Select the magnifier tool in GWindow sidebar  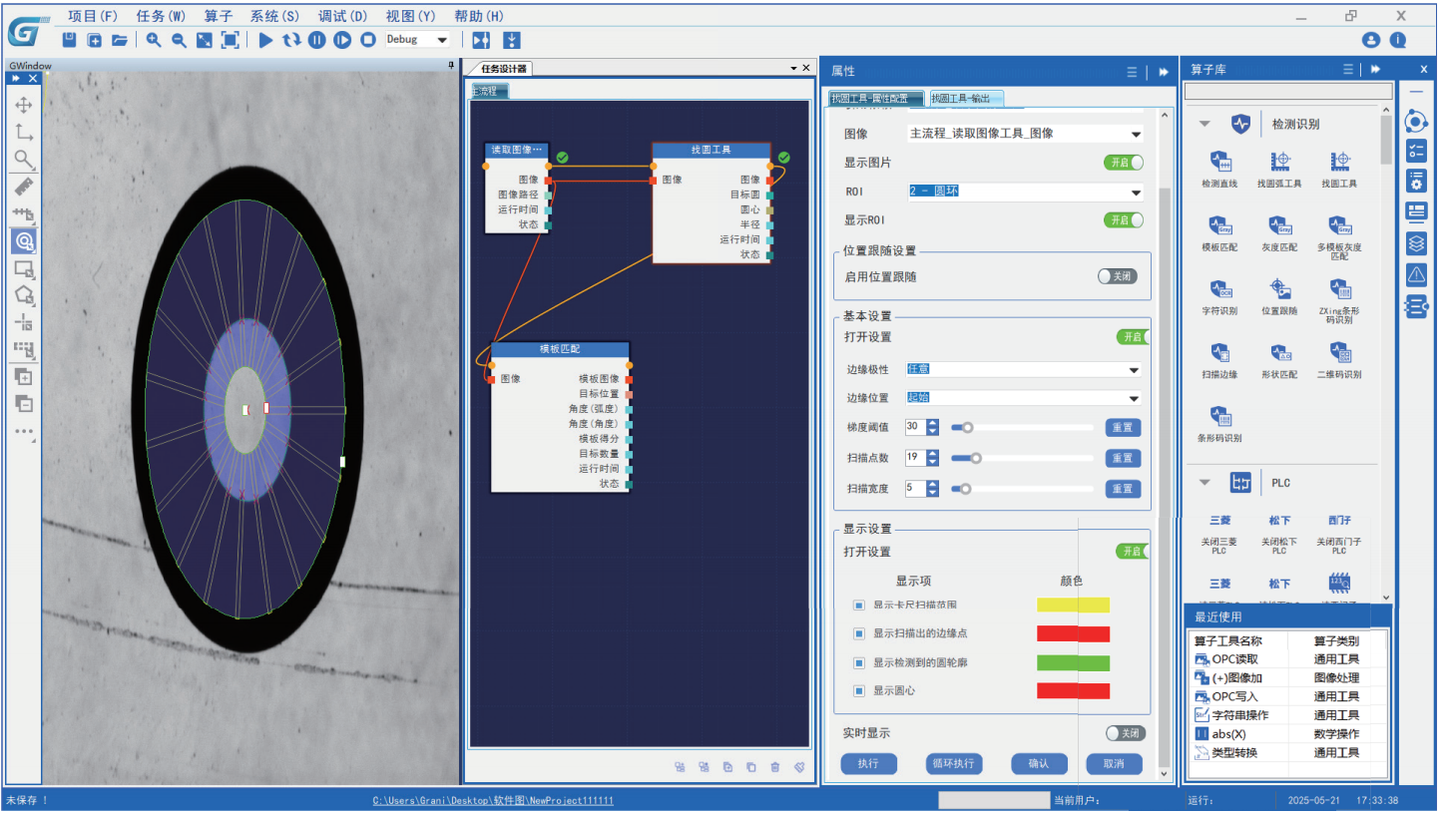(x=24, y=160)
